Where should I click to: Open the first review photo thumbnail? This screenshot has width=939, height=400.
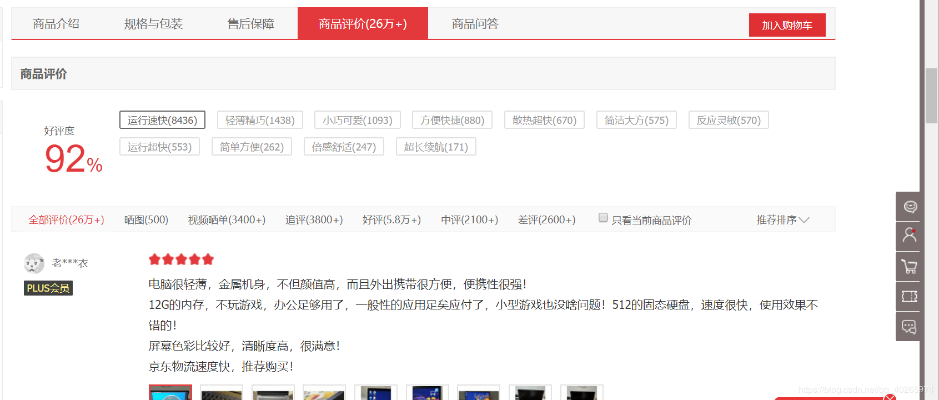point(170,393)
